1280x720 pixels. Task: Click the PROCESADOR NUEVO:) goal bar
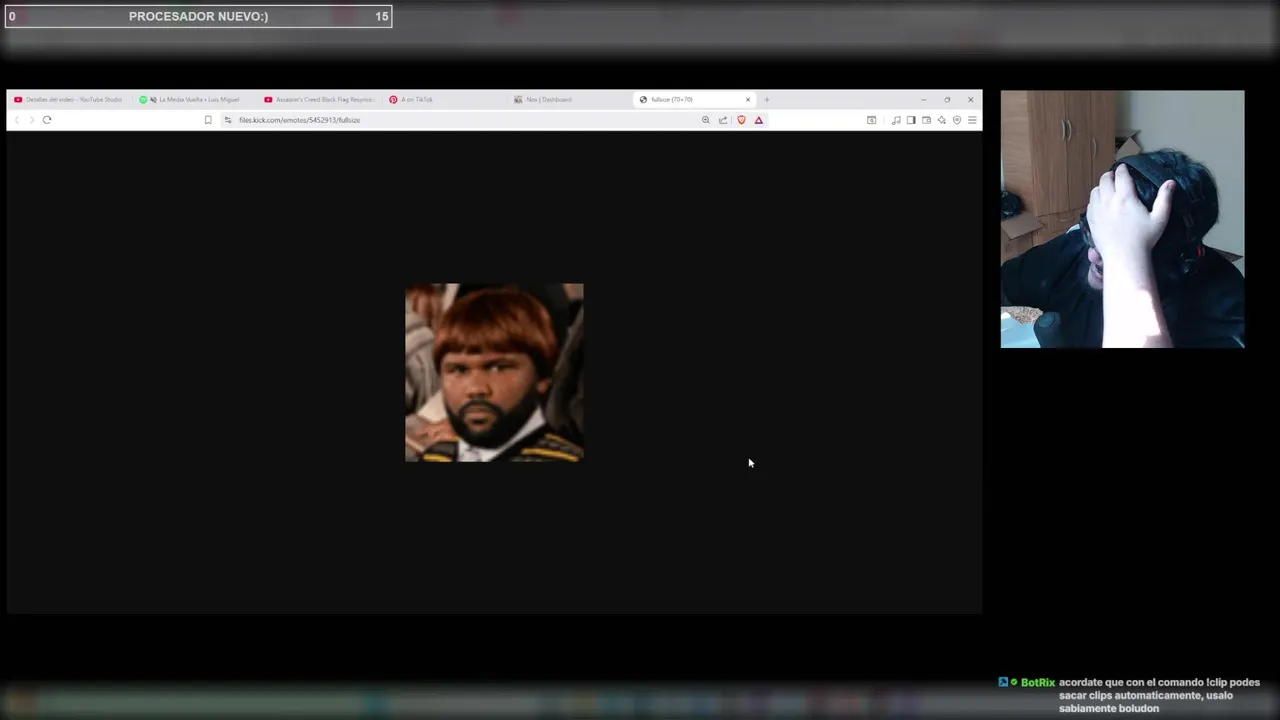(198, 16)
